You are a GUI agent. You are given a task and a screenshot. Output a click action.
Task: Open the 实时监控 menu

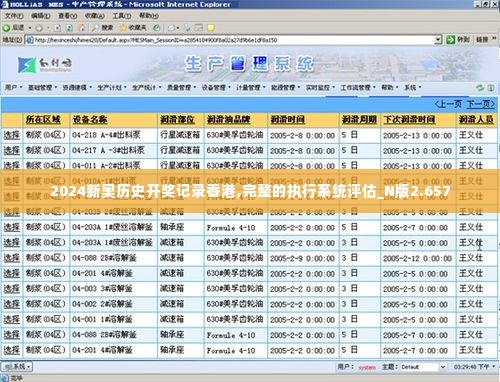click(x=320, y=88)
